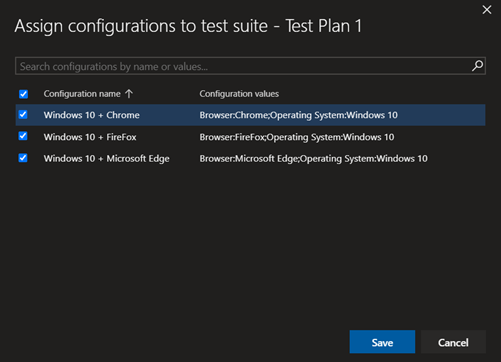Image resolution: width=501 pixels, height=362 pixels.
Task: Click the Browser:Chrome configuration values text
Action: 298,115
